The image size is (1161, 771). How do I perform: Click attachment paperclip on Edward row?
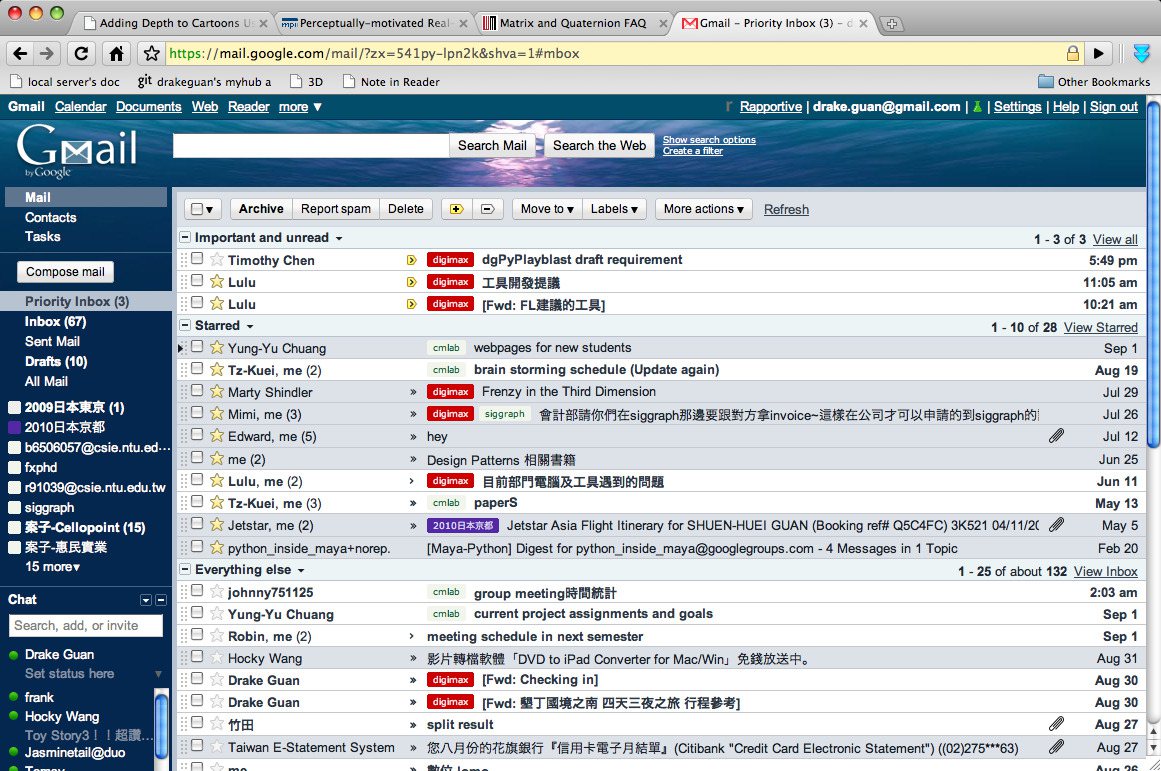pyautogui.click(x=1056, y=436)
